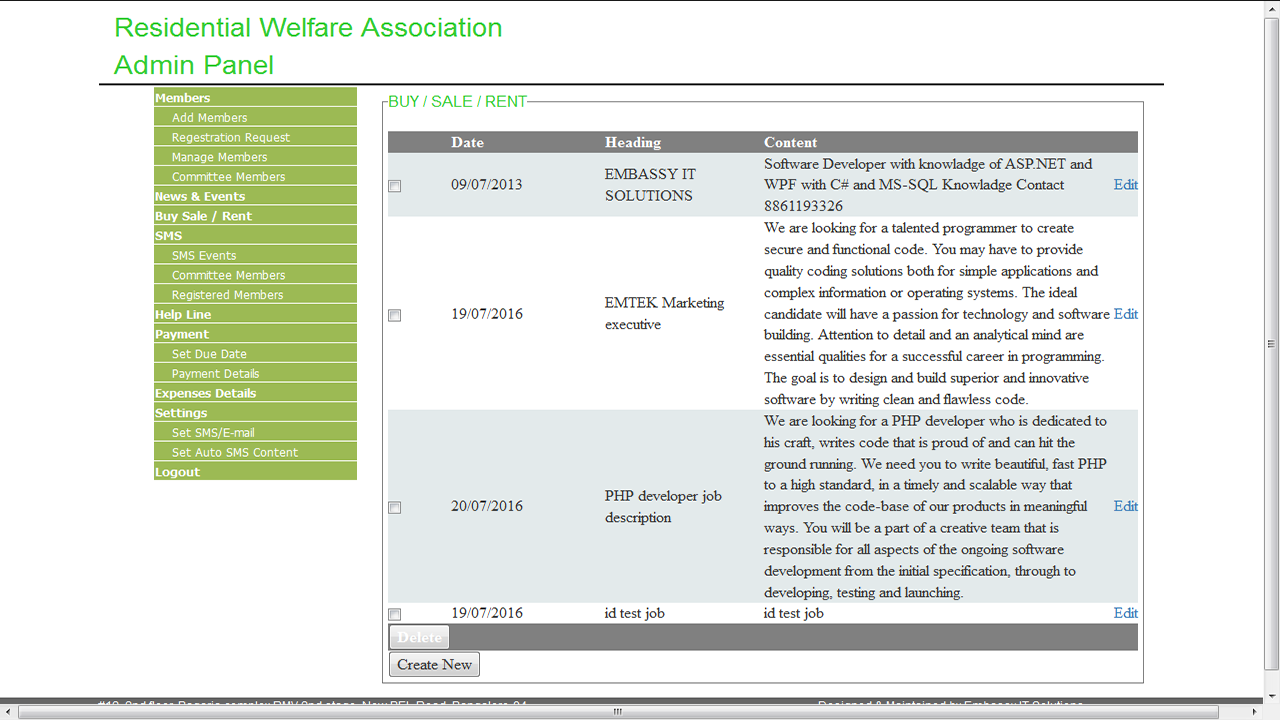Click the vertical scrollbar thumb
The height and width of the screenshot is (720, 1280).
click(x=1271, y=343)
